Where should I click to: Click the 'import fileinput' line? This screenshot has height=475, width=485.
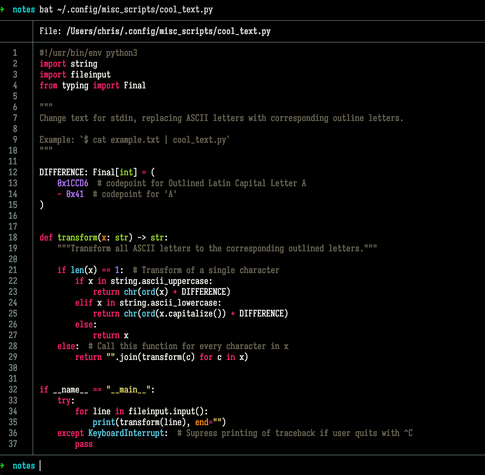pyautogui.click(x=75, y=75)
